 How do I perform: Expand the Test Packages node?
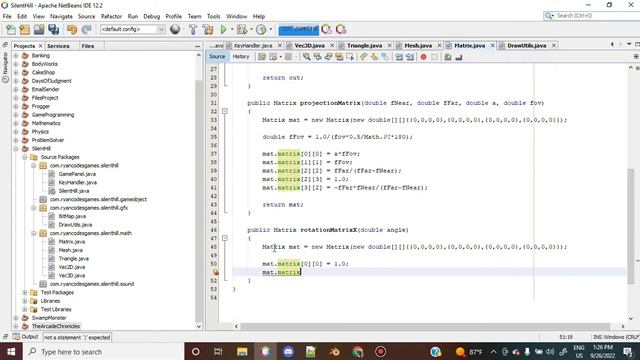point(25,293)
